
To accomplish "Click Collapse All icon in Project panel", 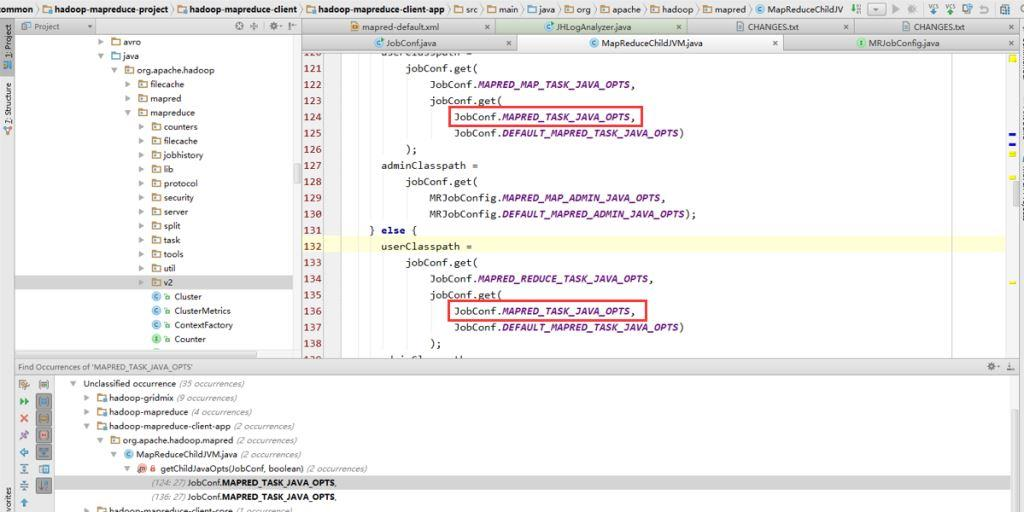I will click(x=254, y=26).
